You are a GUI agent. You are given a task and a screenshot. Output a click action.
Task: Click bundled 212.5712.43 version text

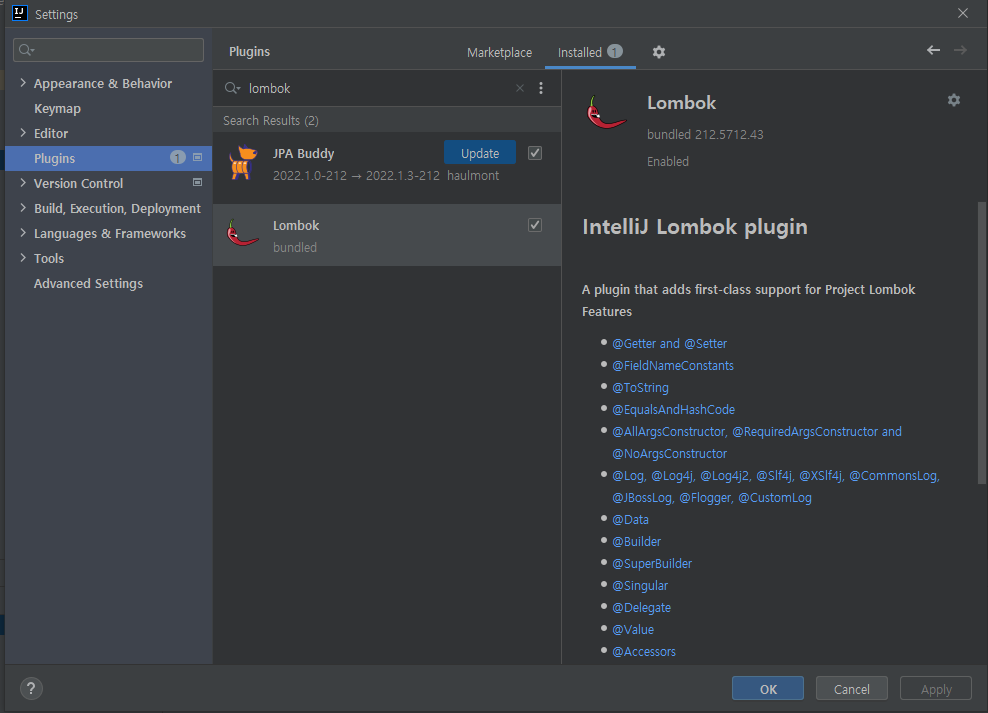coord(705,135)
